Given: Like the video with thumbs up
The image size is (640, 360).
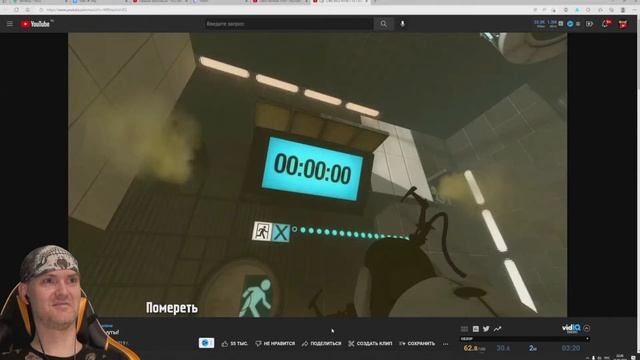Looking at the screenshot, I should 234,344.
